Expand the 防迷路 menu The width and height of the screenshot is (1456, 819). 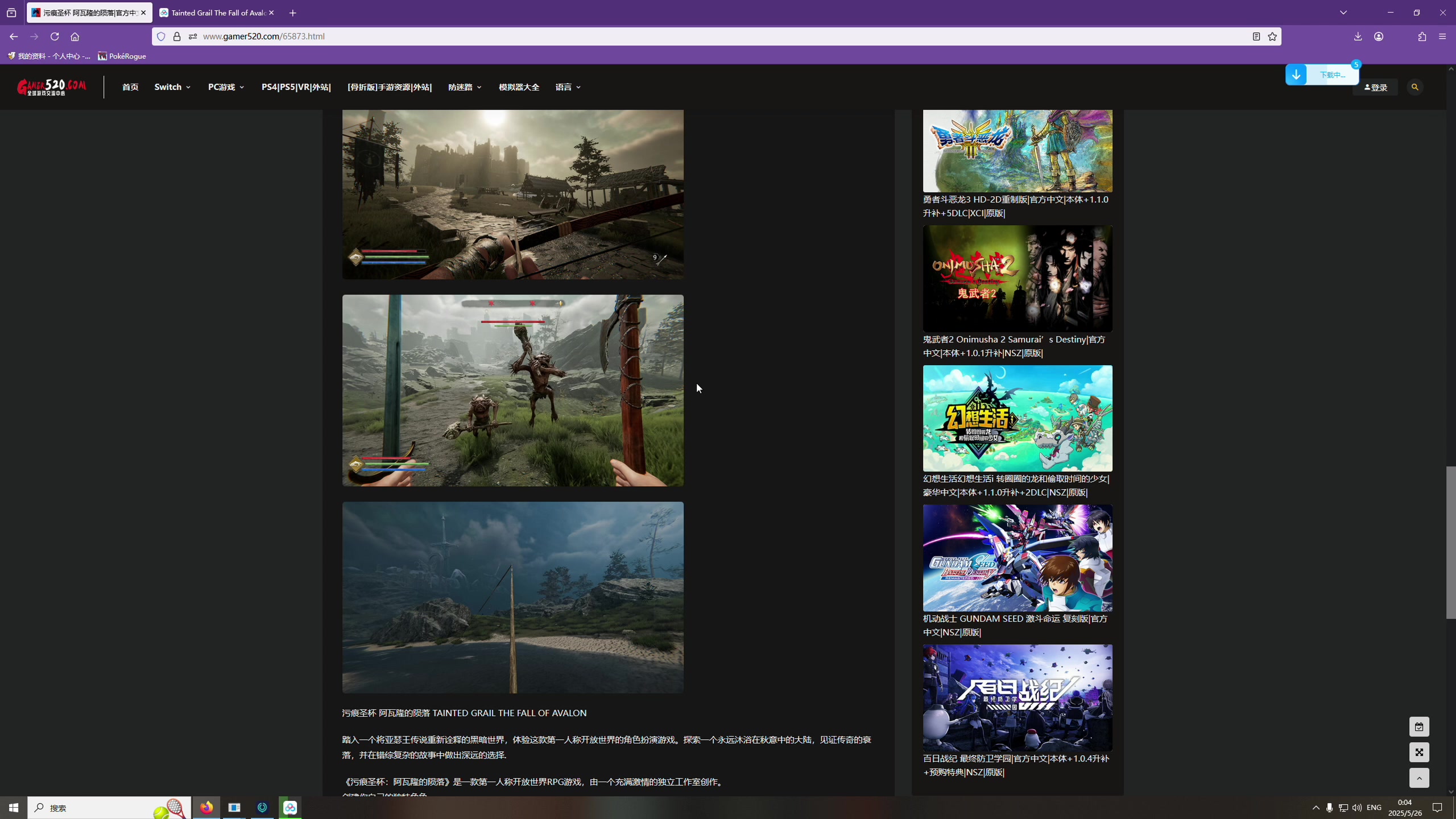[x=465, y=87]
